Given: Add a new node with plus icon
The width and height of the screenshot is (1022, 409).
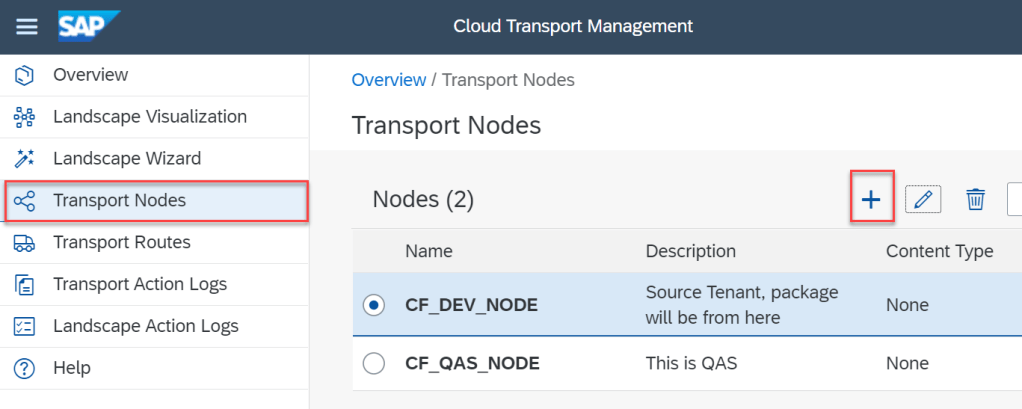Looking at the screenshot, I should (x=871, y=200).
